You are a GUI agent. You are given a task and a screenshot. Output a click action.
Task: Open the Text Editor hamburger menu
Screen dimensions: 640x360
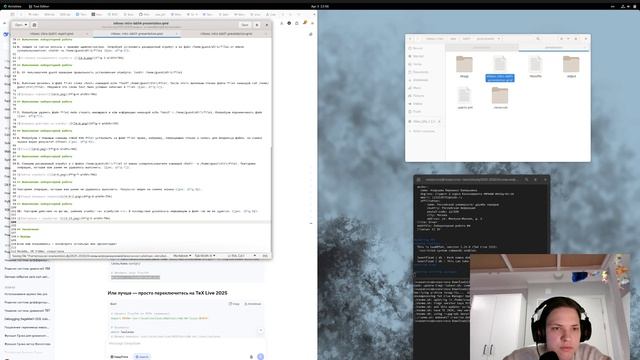click(257, 25)
